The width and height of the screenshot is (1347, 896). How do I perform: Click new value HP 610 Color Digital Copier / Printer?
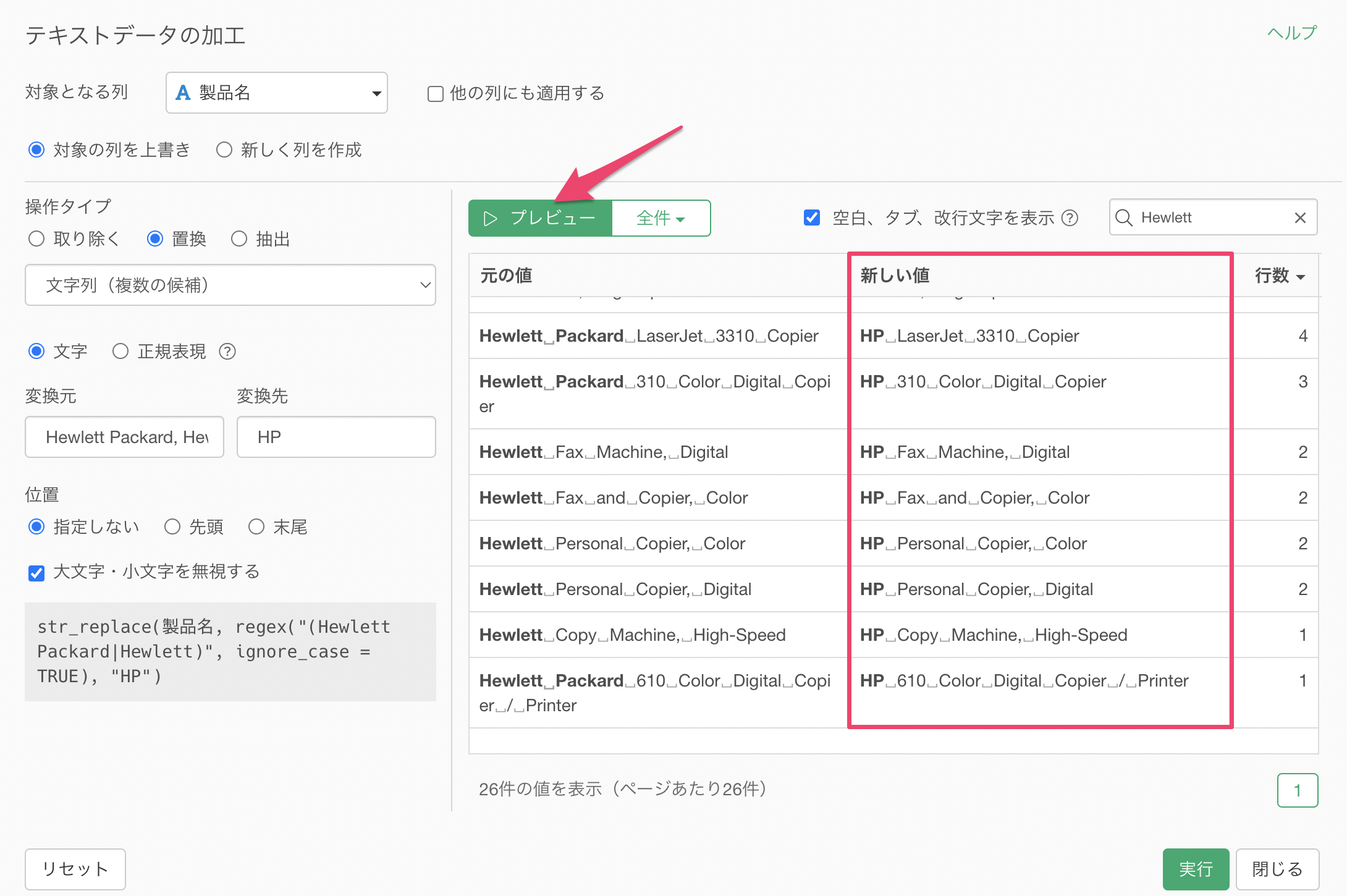click(1024, 681)
